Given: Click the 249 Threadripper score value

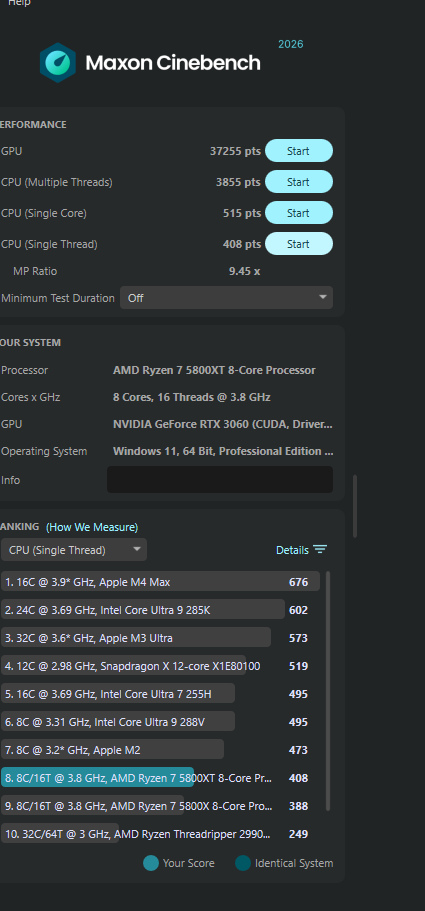Looking at the screenshot, I should click(298, 834).
